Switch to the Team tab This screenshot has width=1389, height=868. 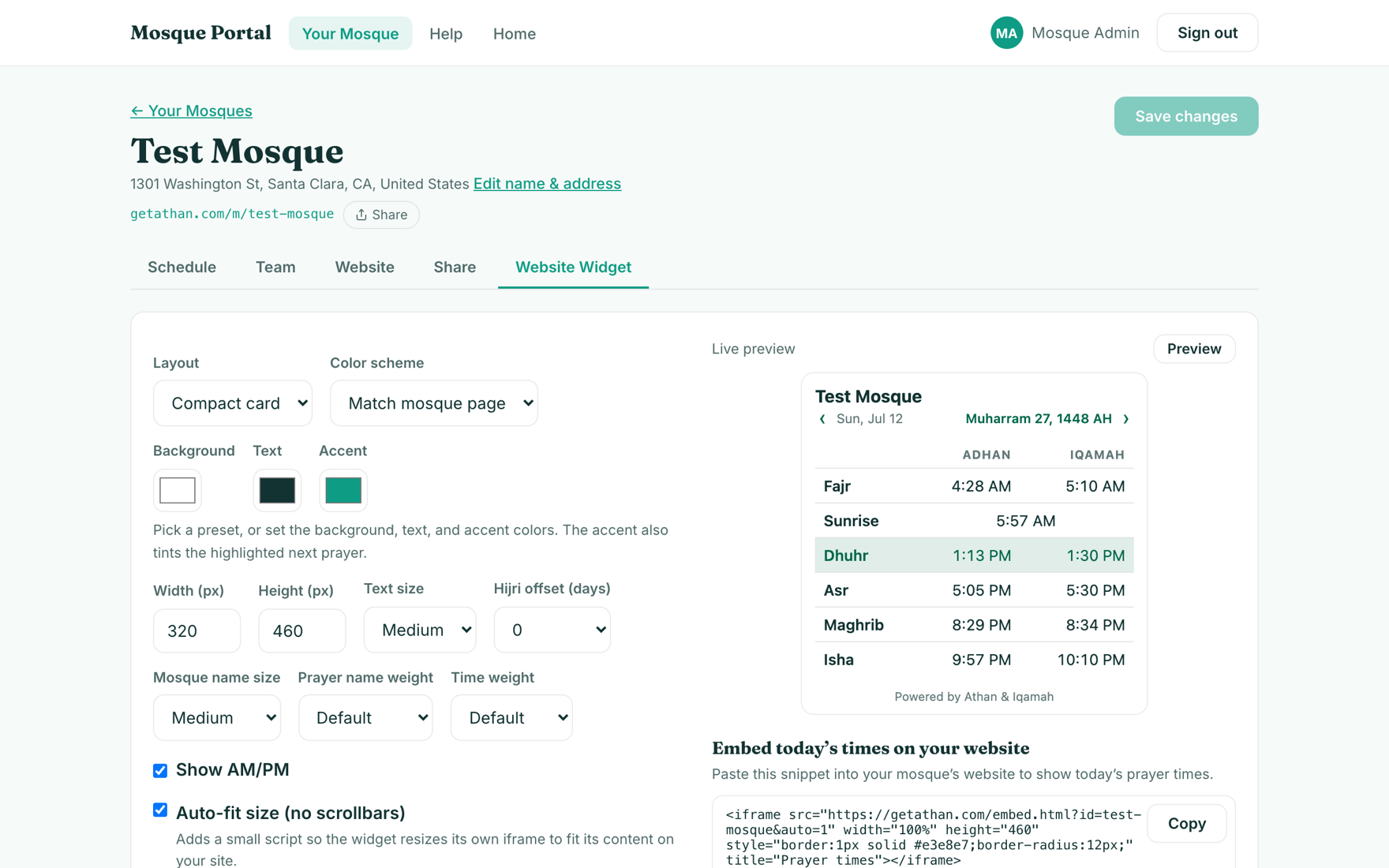275,267
